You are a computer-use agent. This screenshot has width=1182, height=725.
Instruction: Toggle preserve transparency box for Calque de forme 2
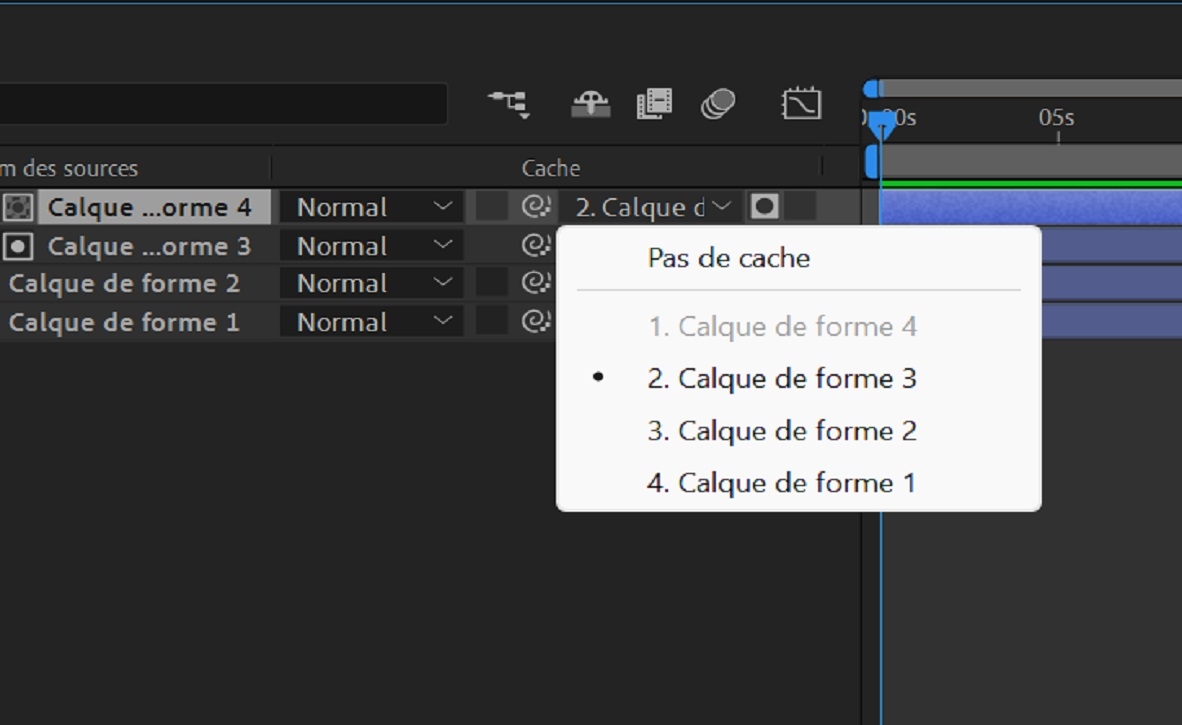pyautogui.click(x=491, y=284)
